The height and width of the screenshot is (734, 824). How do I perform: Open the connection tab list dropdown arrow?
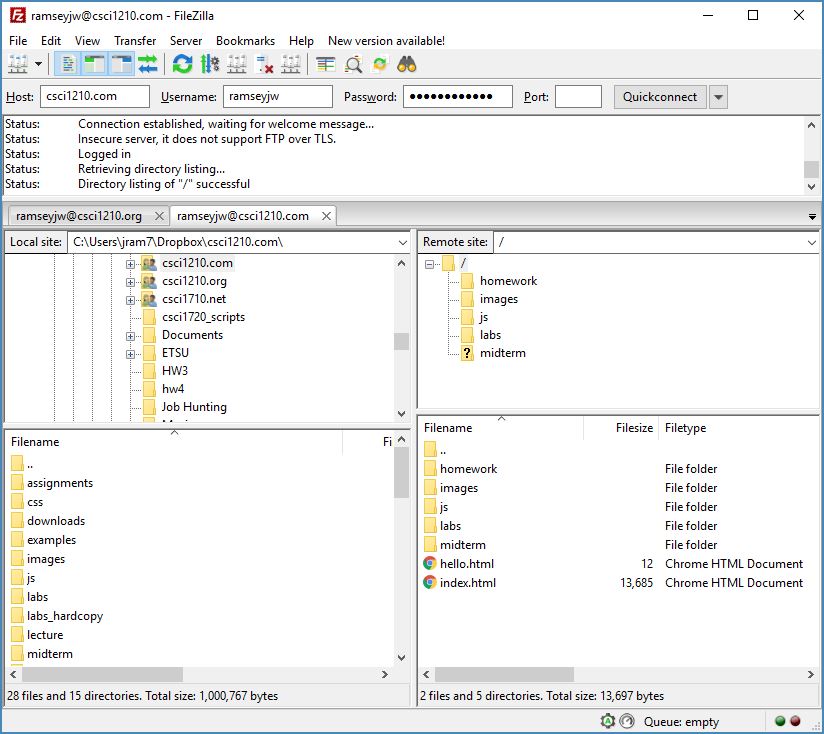812,216
